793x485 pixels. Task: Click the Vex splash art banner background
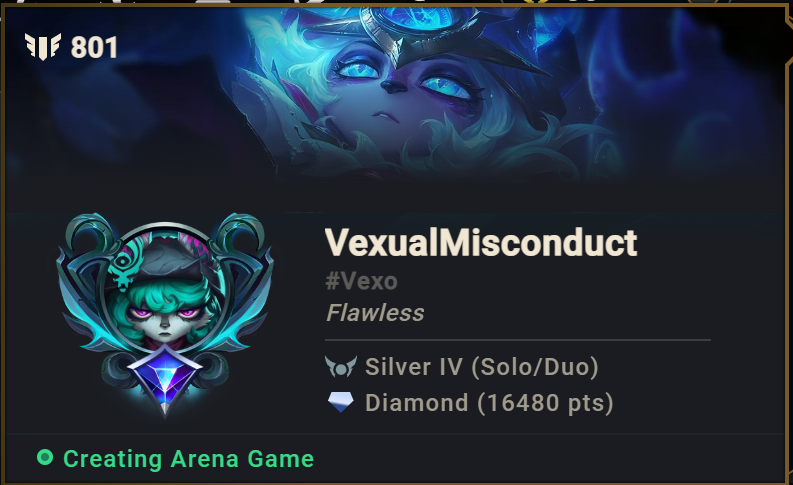coord(394,96)
